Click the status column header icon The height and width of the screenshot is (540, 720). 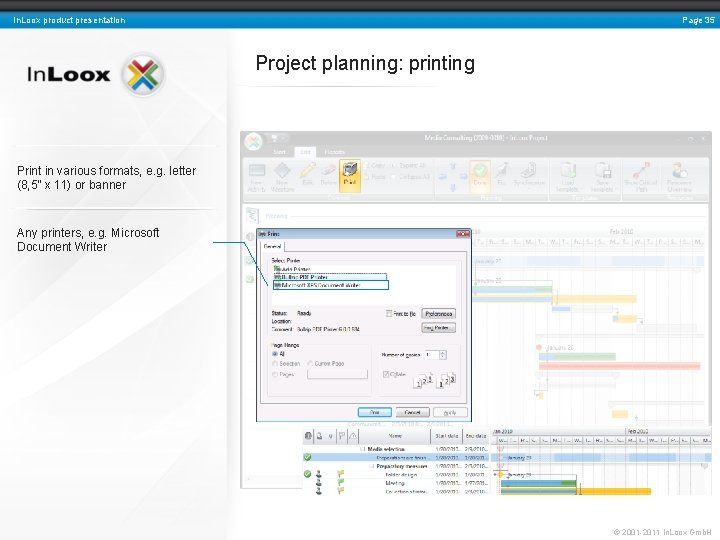coord(308,436)
